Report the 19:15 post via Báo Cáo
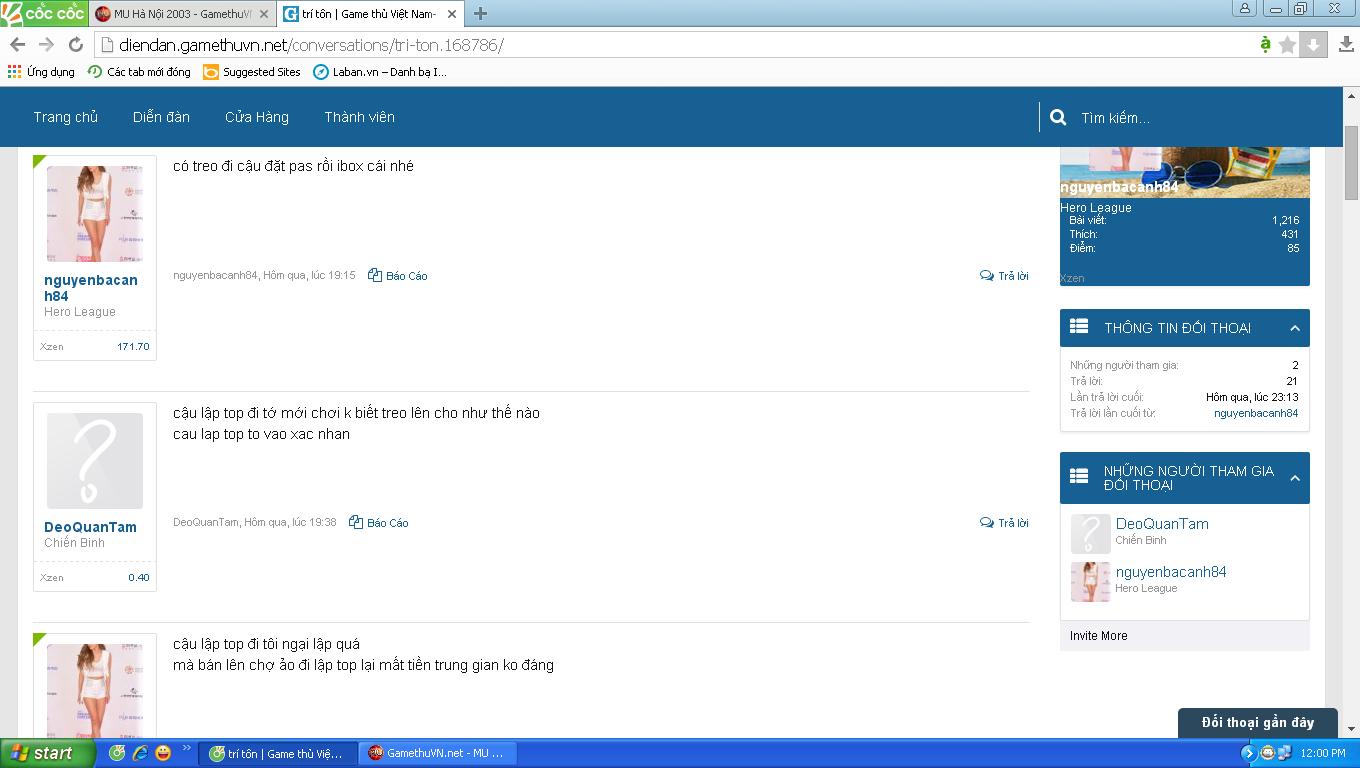Screen dimensions: 1360x768 tap(398, 276)
